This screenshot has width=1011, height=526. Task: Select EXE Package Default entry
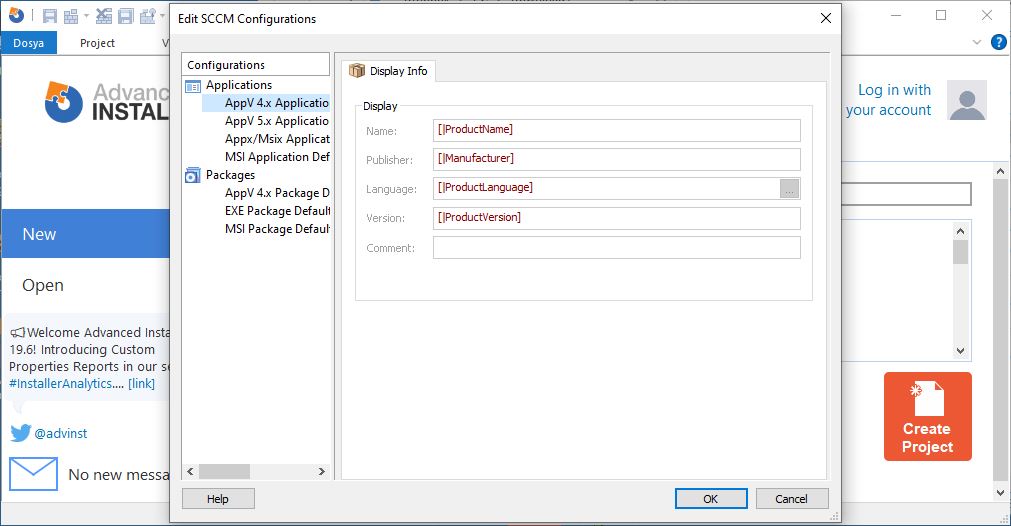277,211
